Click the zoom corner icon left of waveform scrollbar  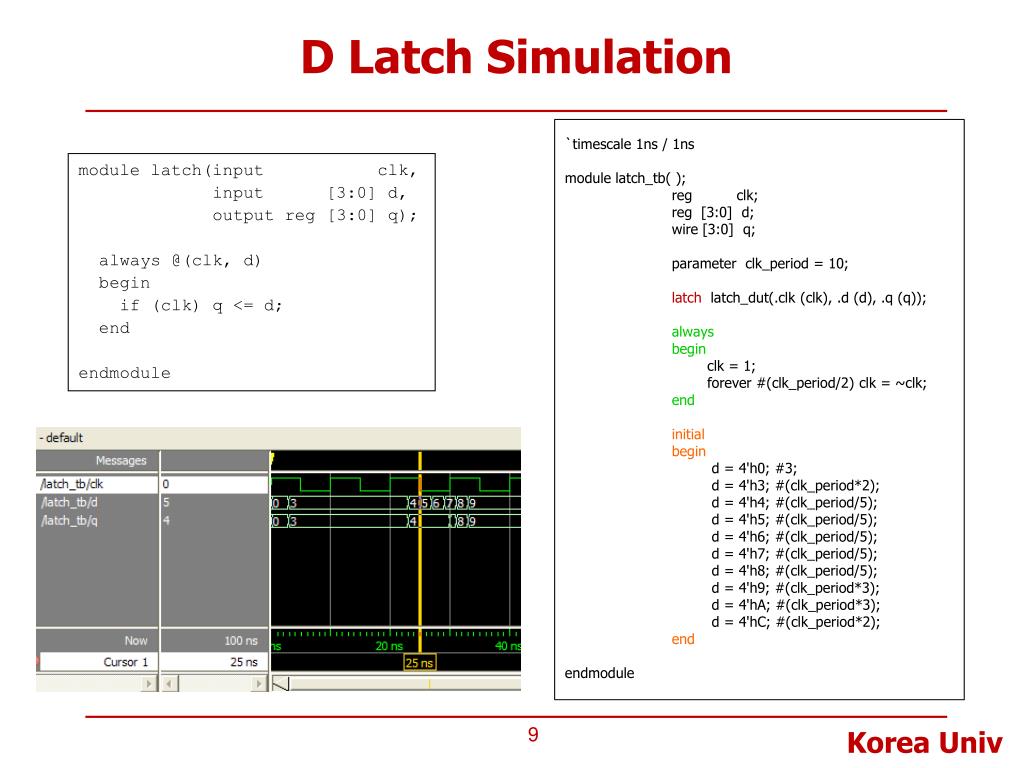pyautogui.click(x=280, y=684)
